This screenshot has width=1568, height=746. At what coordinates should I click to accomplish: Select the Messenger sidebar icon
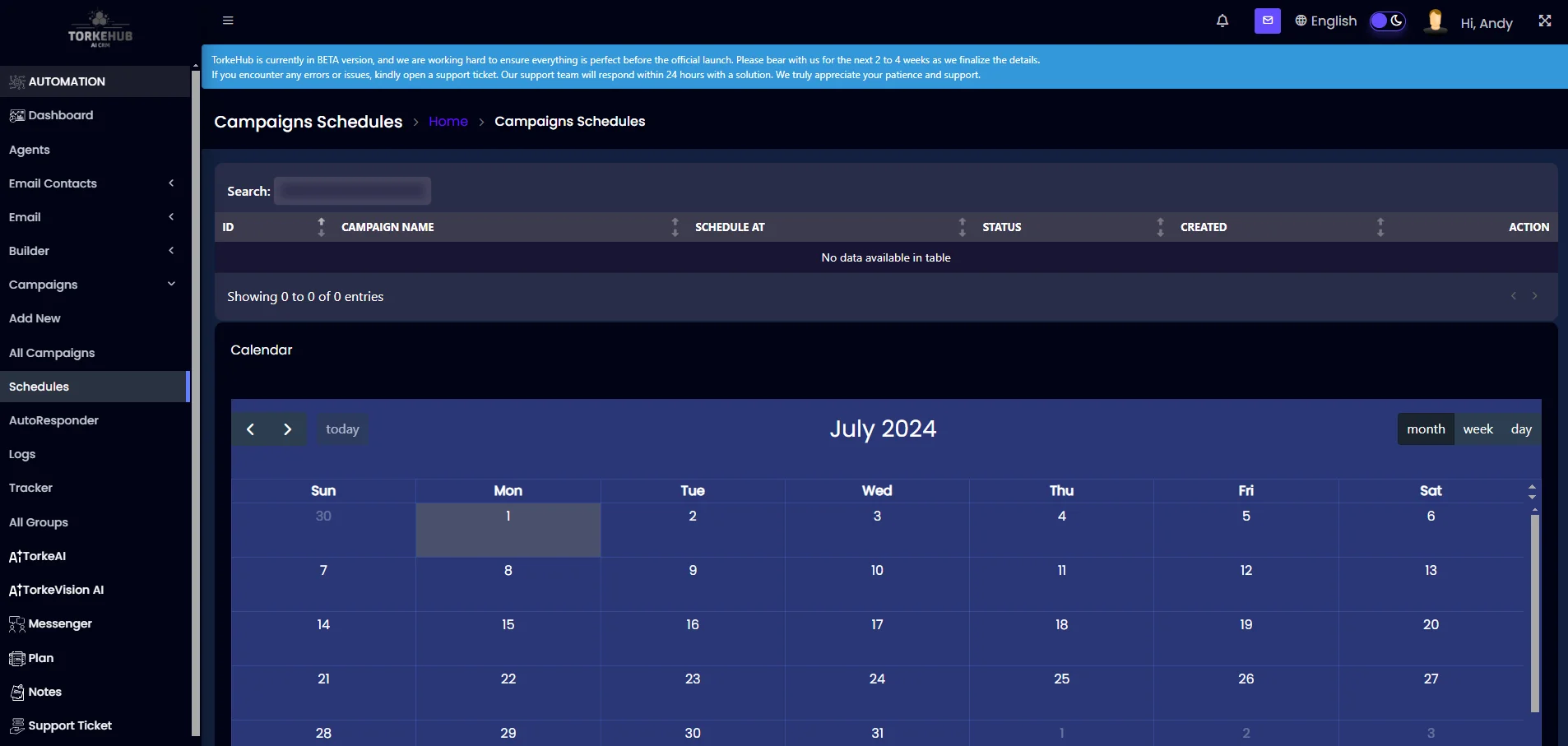click(x=15, y=623)
